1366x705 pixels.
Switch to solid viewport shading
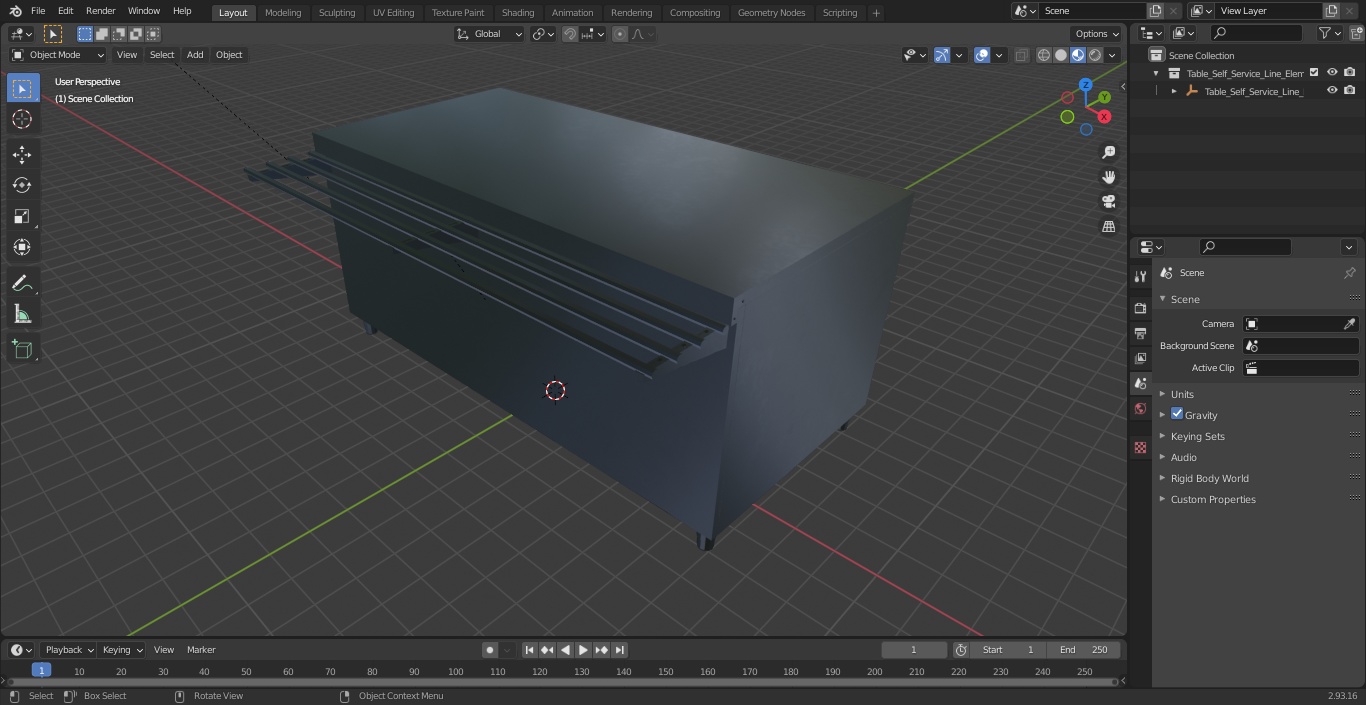click(x=1061, y=55)
